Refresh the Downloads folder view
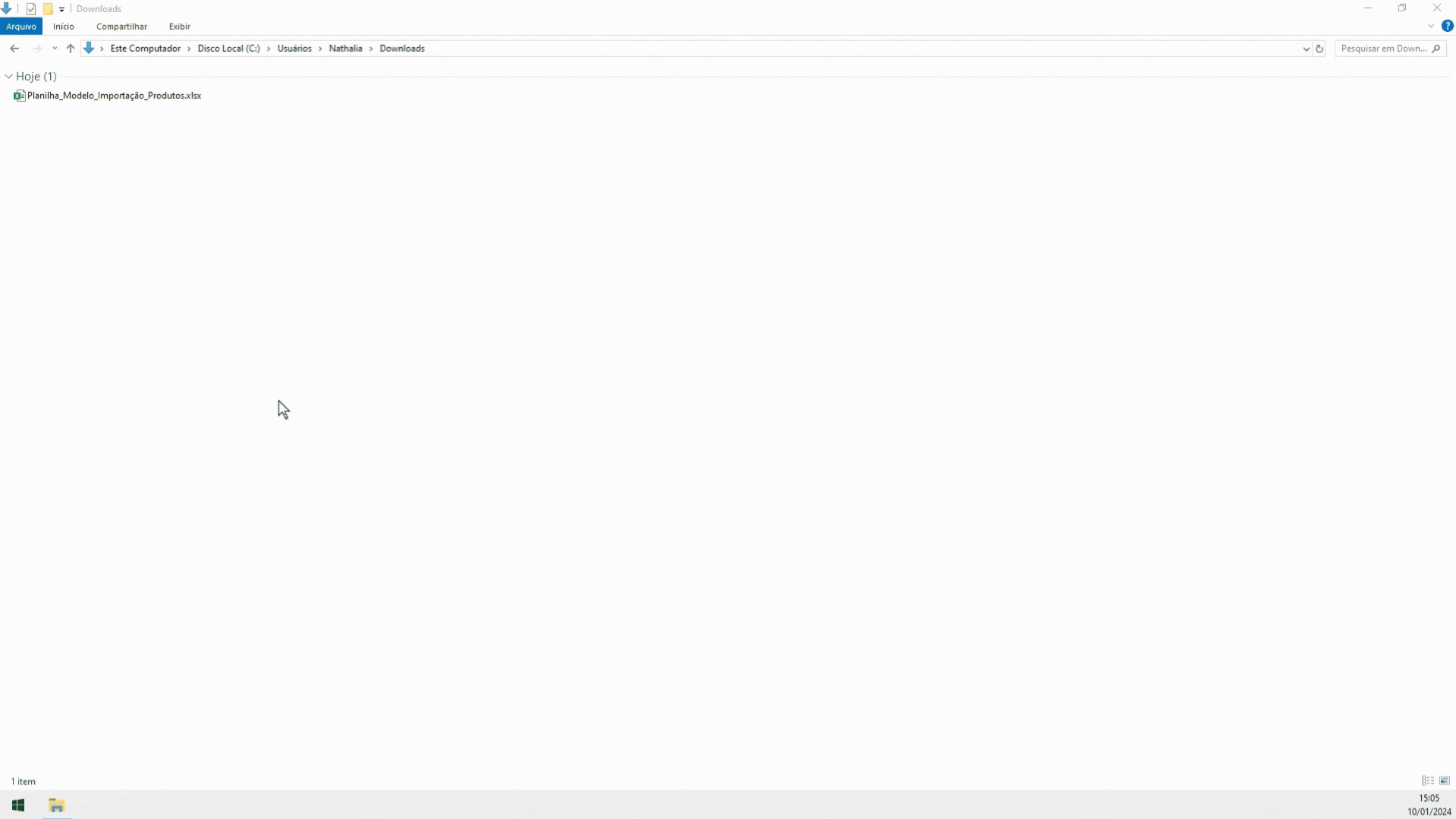Screen dimensions: 1456x819 (1319, 49)
